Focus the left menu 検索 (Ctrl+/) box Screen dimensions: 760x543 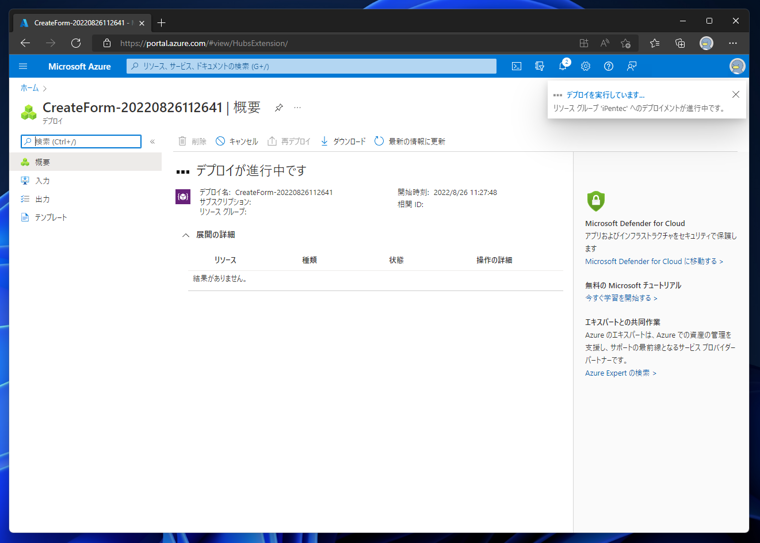pos(81,142)
